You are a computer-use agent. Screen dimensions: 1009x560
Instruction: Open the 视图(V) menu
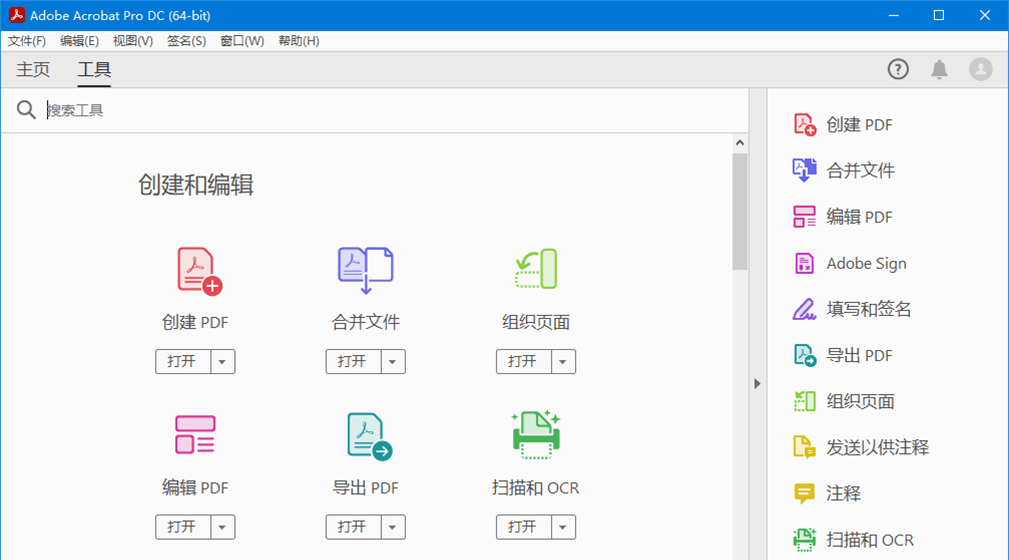[x=133, y=41]
